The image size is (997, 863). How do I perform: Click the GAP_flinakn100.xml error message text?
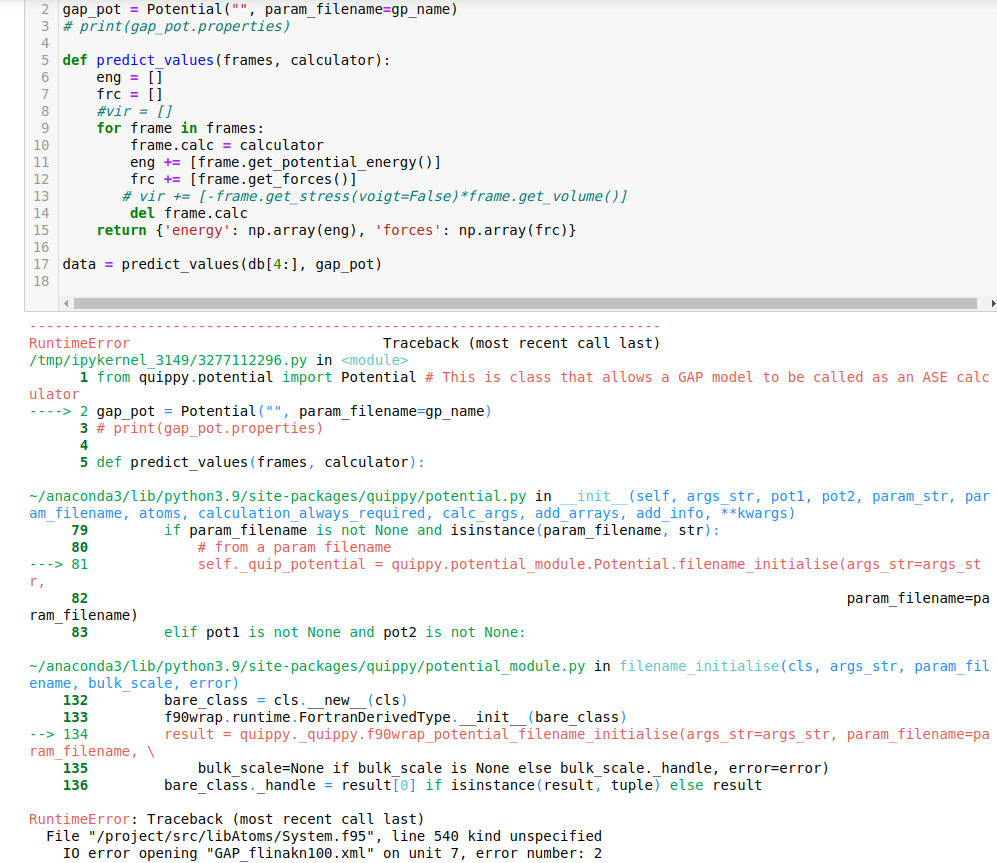[275, 853]
